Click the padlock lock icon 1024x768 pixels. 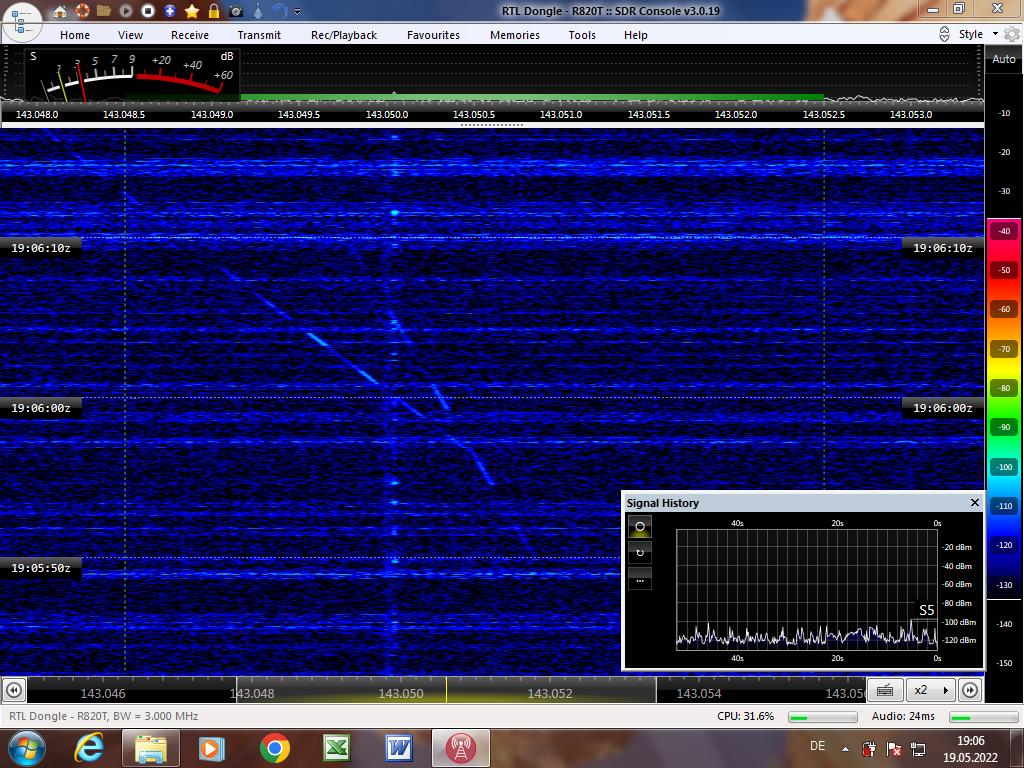214,11
